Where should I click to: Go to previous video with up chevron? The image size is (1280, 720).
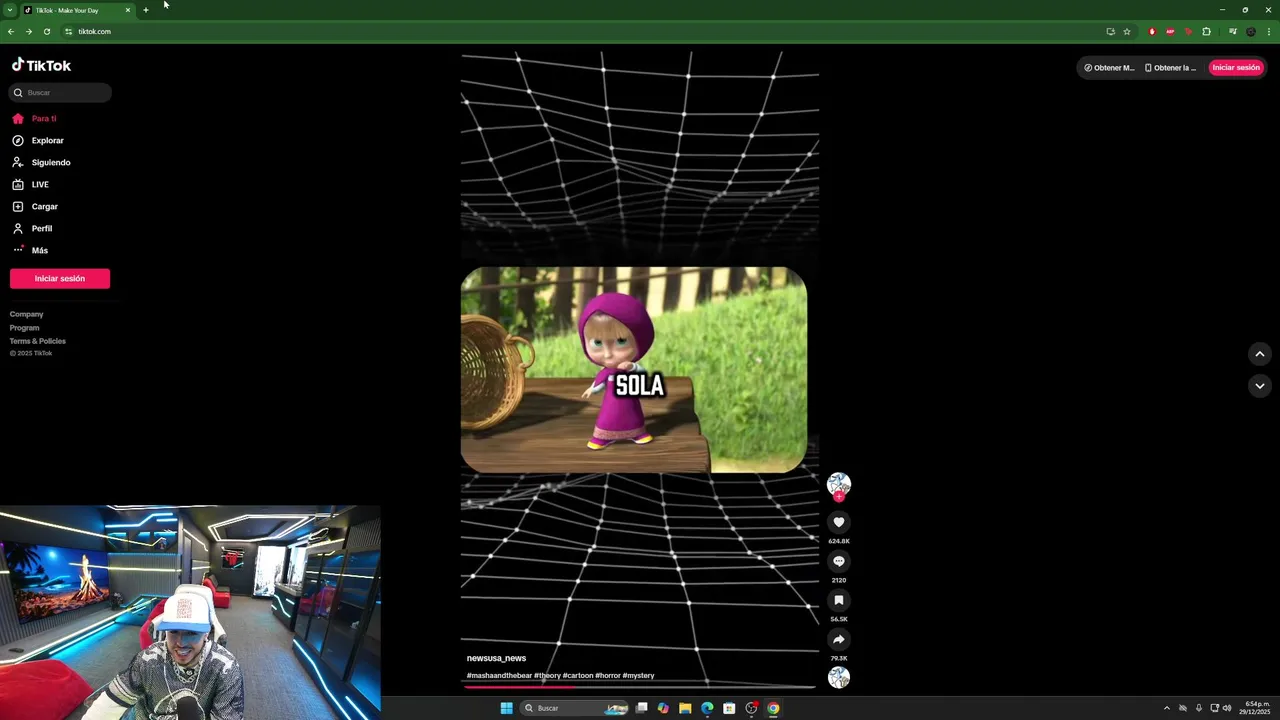point(1260,354)
